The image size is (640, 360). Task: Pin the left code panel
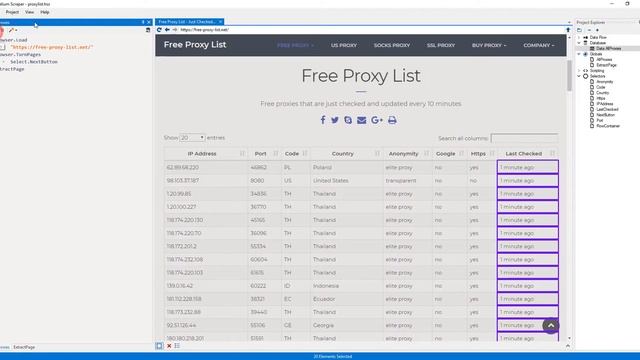143,22
